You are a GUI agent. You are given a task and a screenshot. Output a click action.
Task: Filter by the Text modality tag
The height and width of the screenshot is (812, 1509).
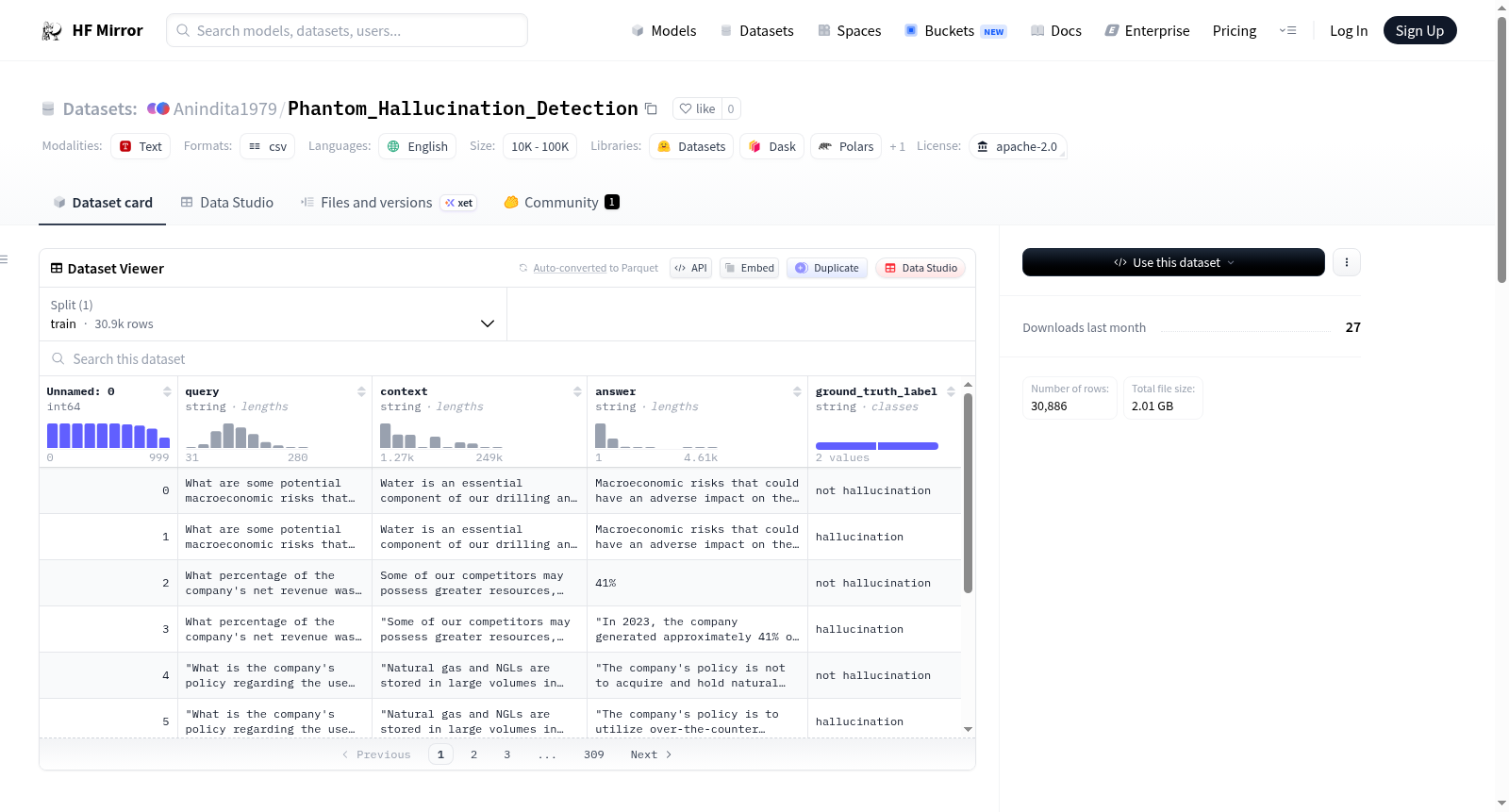(141, 147)
